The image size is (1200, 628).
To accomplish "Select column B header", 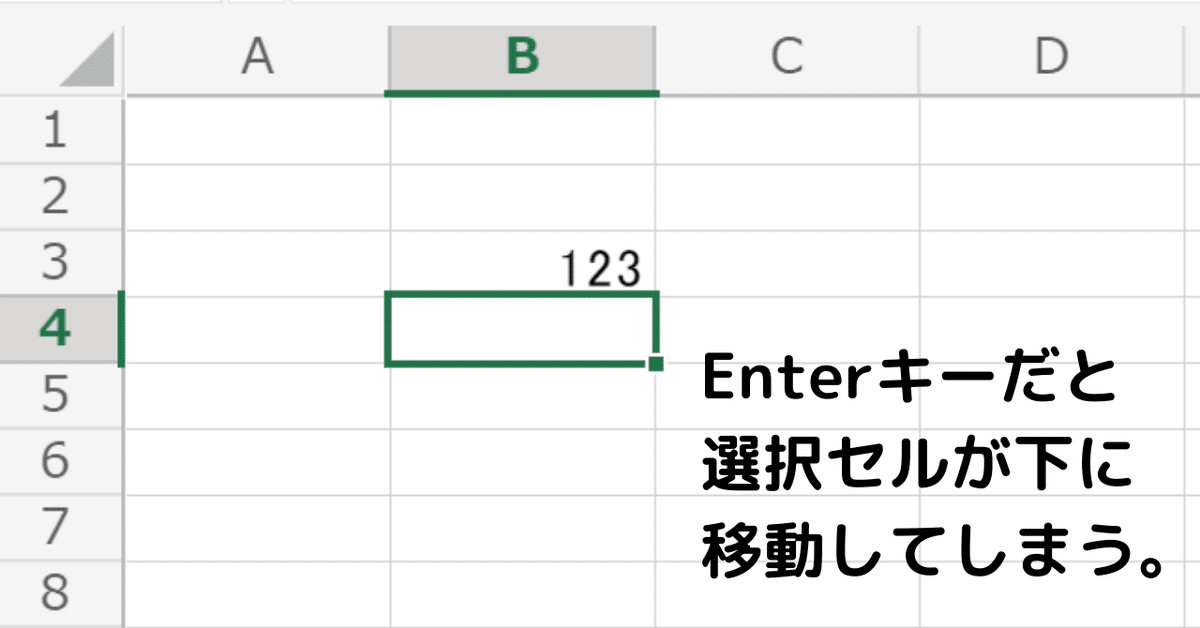I will 522,58.
